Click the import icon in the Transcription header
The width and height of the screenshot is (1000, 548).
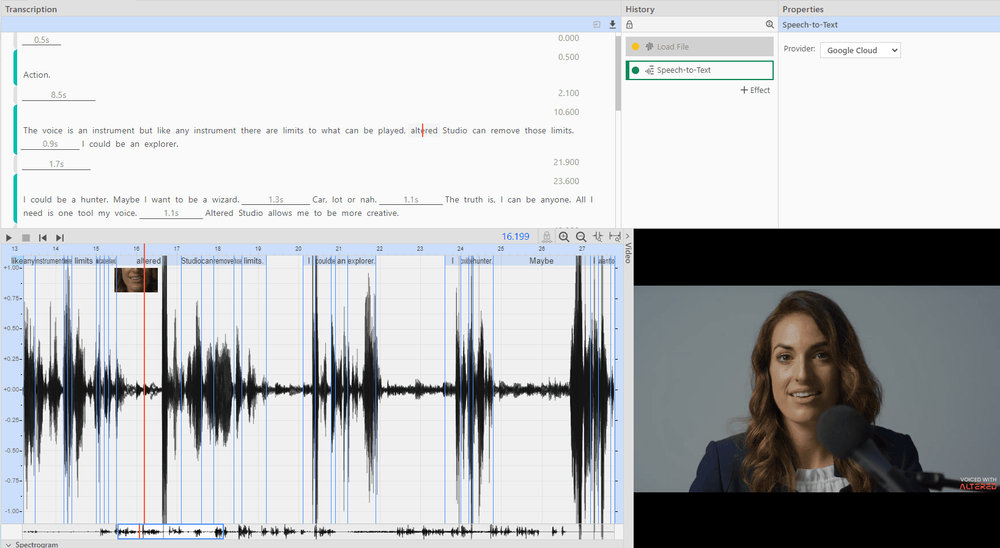[x=597, y=24]
